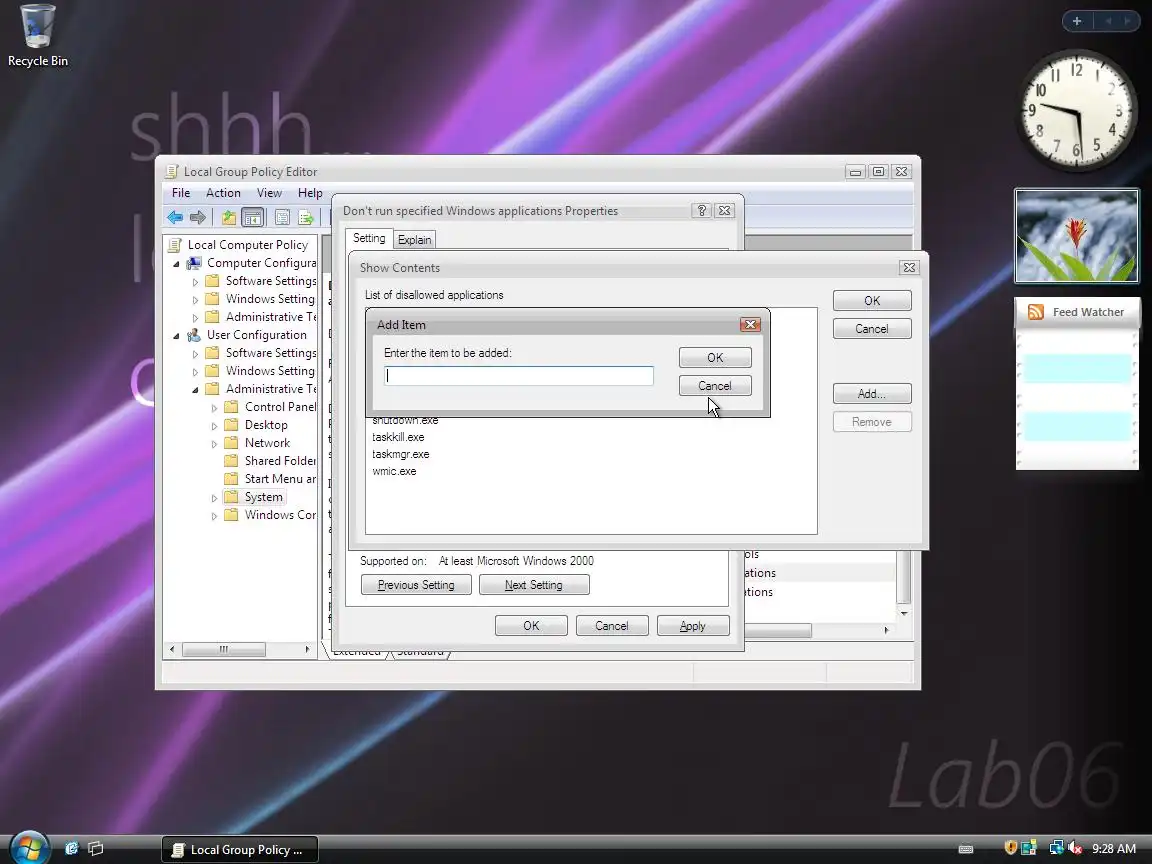
Task: Open the View menu
Action: pyautogui.click(x=269, y=192)
